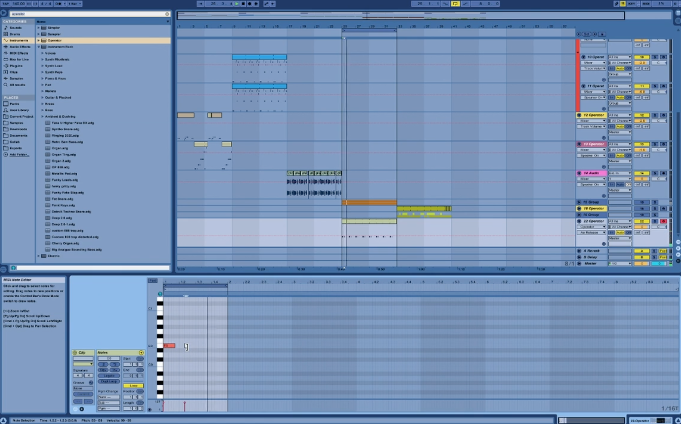Click the arrangement record button

[249, 3]
